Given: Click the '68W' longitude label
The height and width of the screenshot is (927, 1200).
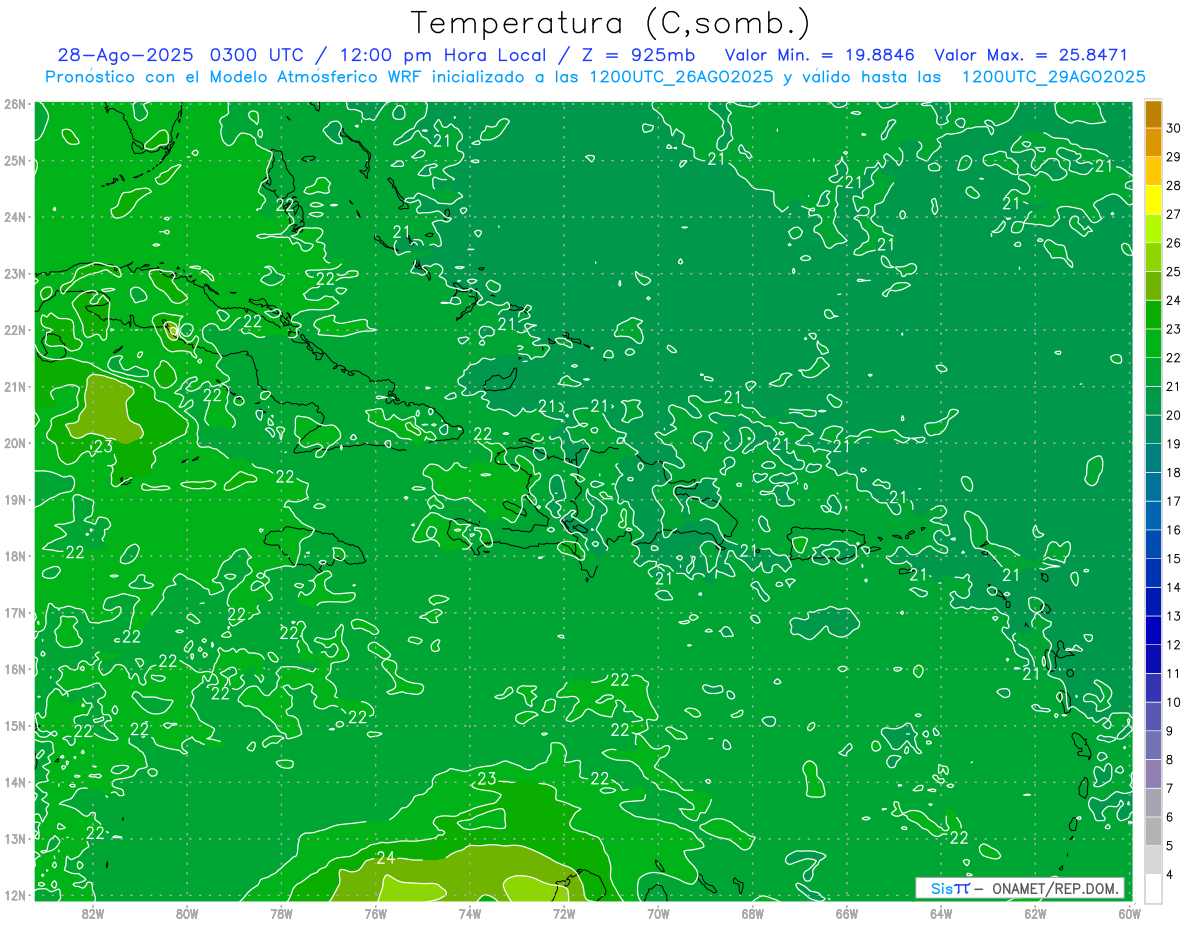Looking at the screenshot, I should pos(752,913).
